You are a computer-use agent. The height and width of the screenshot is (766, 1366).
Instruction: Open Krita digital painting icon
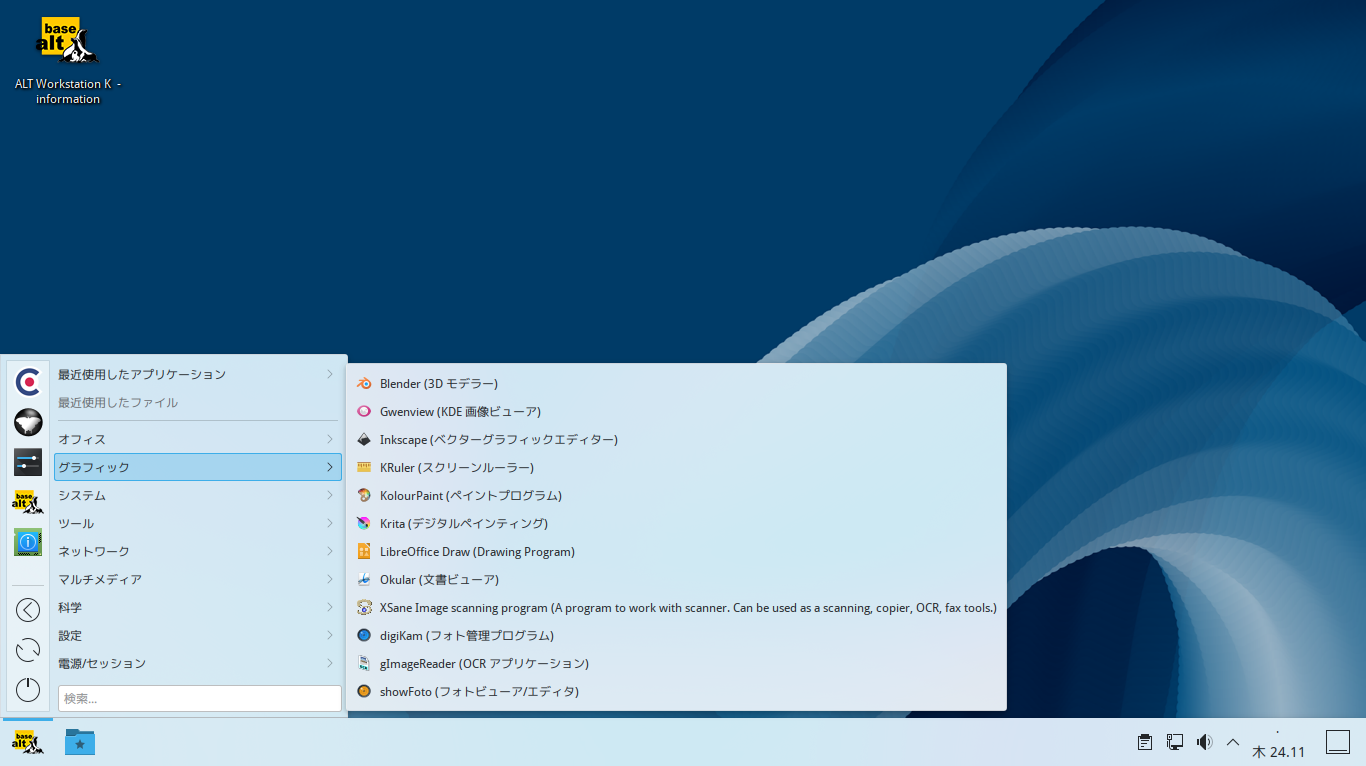[x=364, y=523]
